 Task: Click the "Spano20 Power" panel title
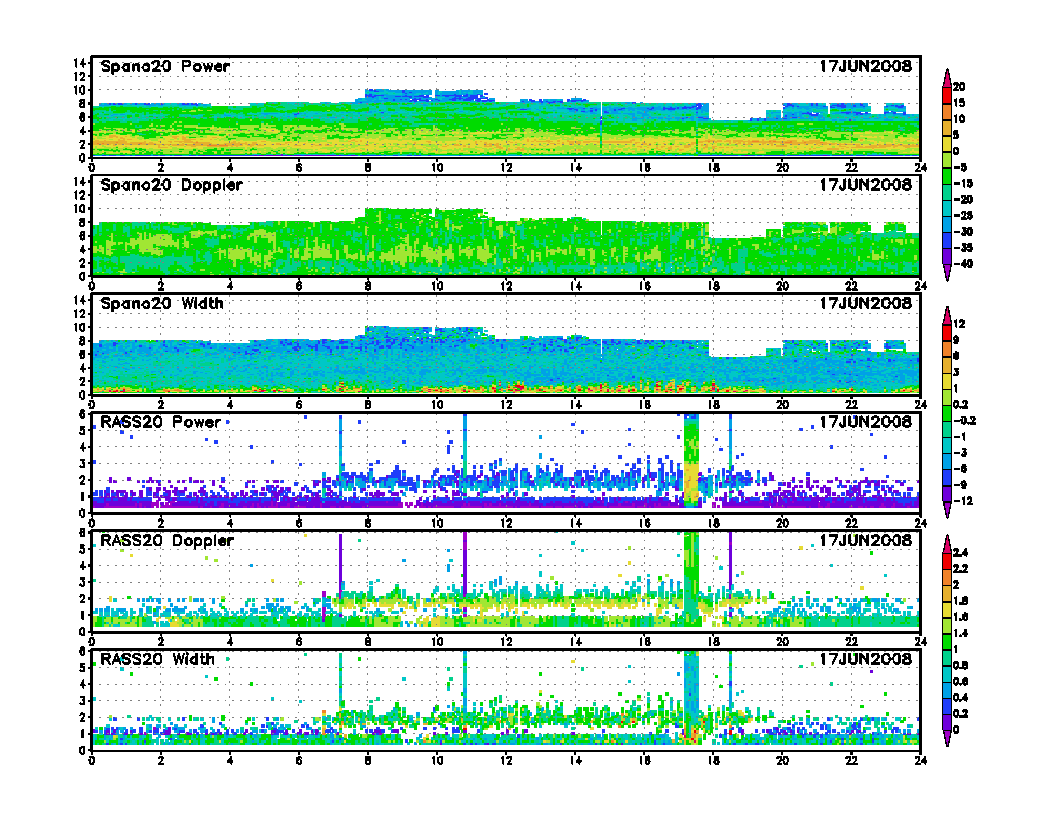(x=165, y=67)
